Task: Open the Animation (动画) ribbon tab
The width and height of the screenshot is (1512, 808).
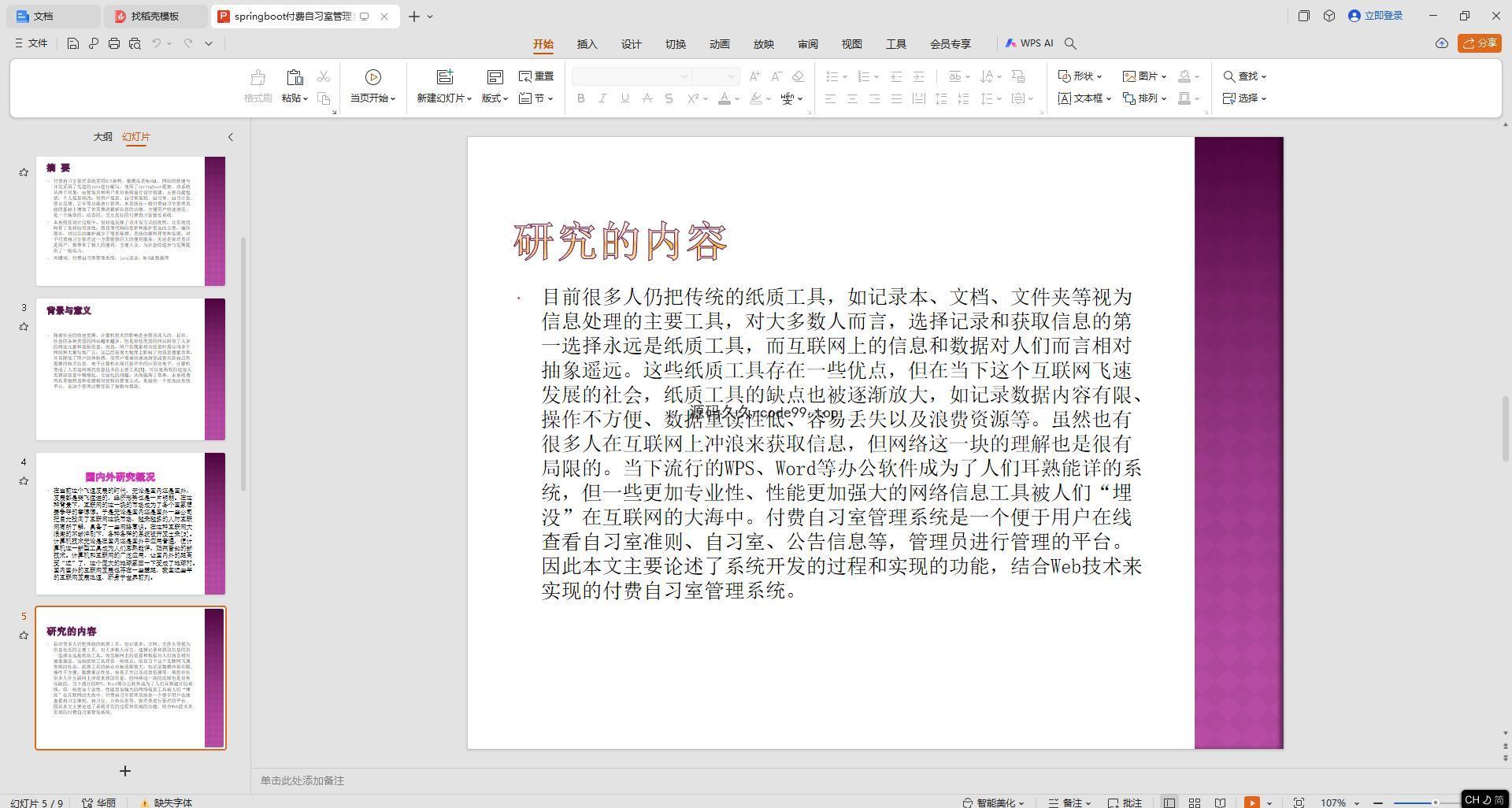Action: click(x=719, y=44)
